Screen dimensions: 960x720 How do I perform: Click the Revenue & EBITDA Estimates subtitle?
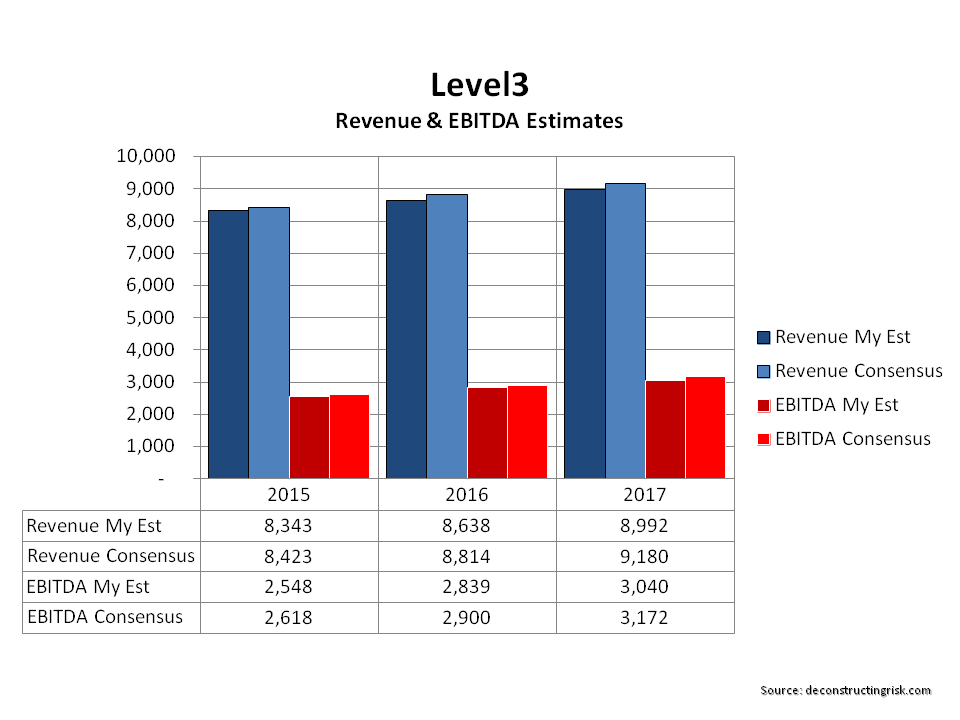[x=479, y=121]
